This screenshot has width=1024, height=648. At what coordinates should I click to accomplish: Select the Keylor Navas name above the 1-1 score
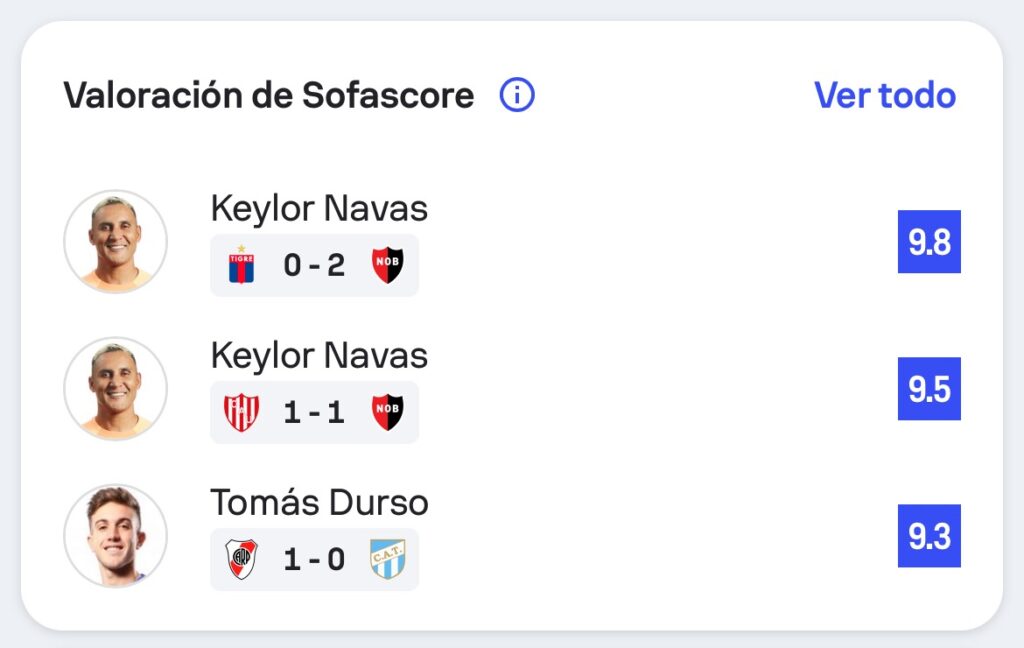[319, 356]
